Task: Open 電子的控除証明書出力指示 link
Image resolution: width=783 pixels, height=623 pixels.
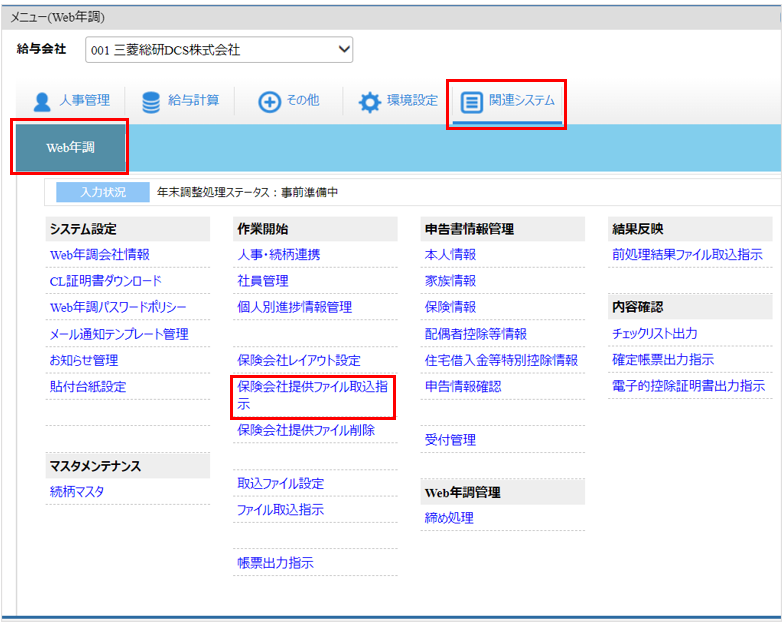Action: [689, 385]
